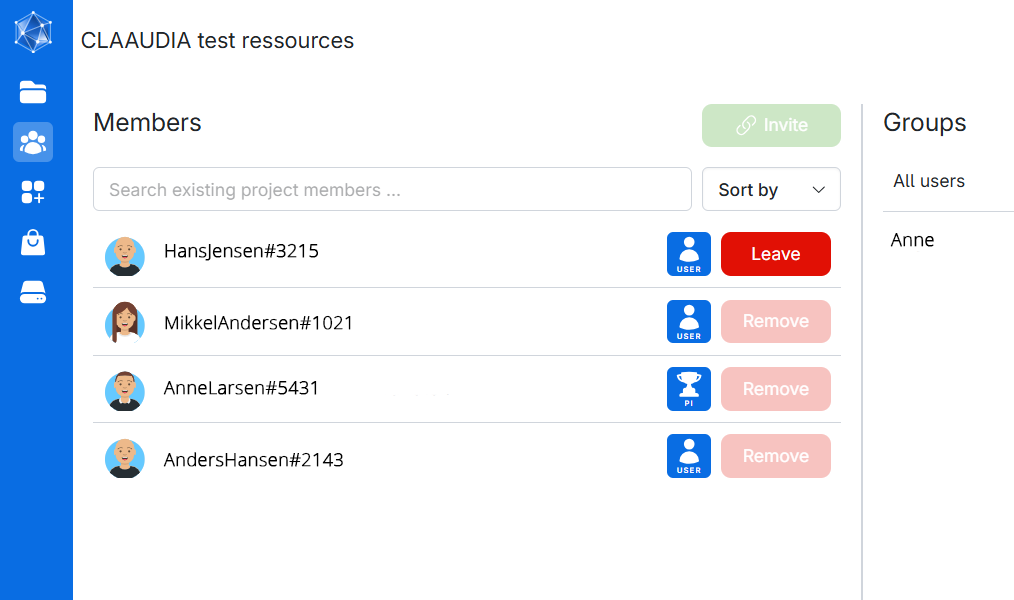Click HansJensen's USER role badge
The width and height of the screenshot is (1014, 600).
[688, 254]
